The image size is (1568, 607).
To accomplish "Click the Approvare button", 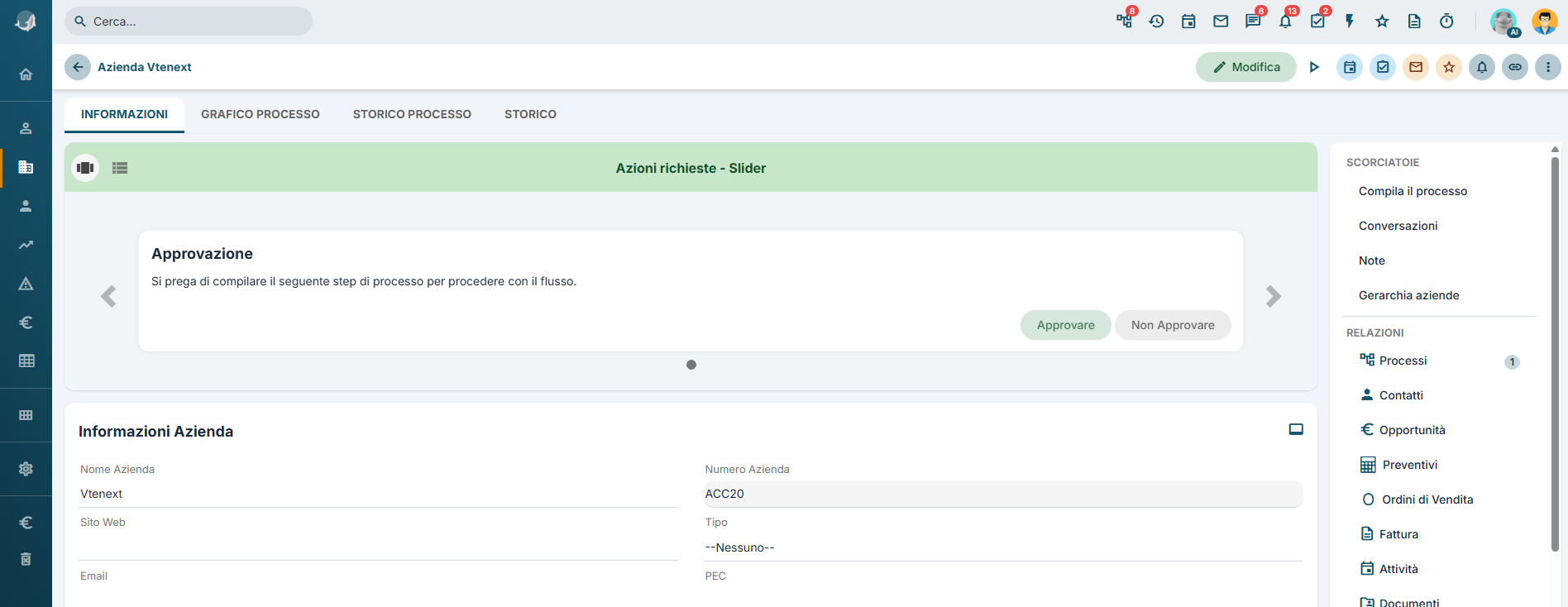I will 1065,325.
